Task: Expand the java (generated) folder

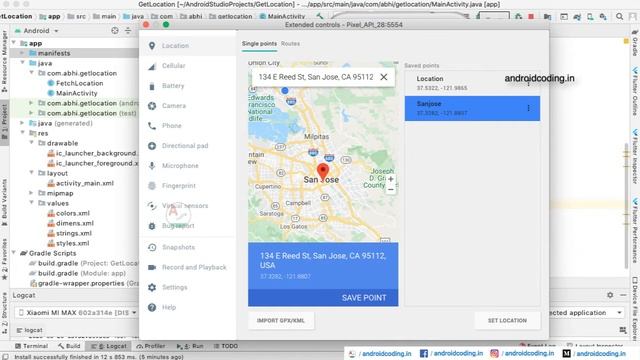Action: tap(22, 123)
